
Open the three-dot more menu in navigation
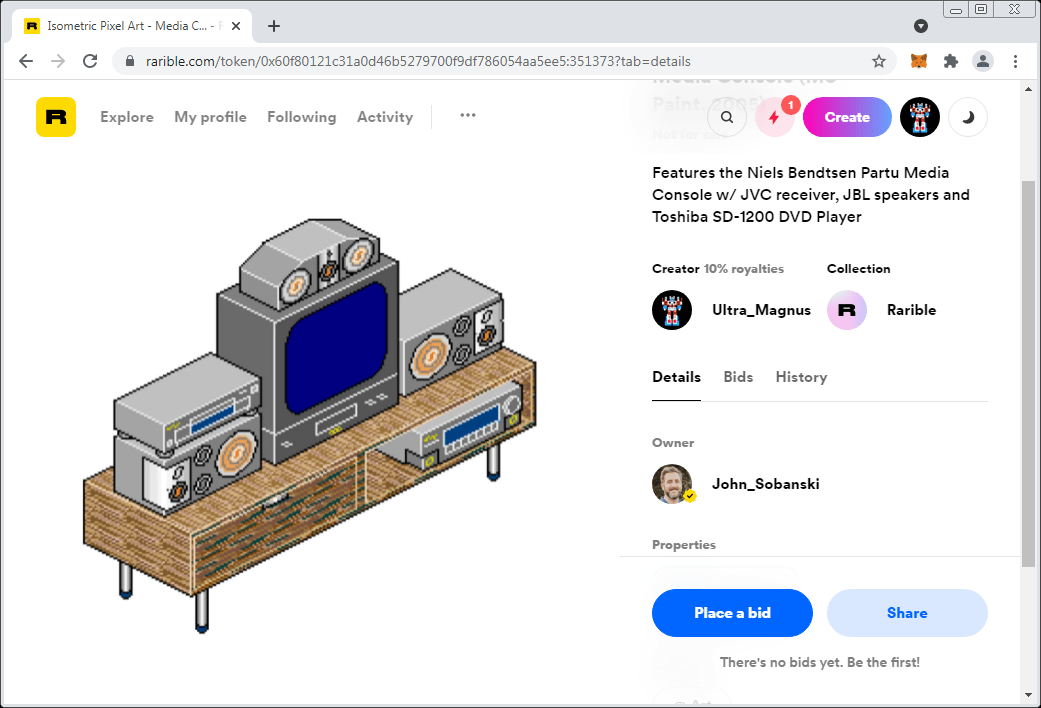point(468,116)
